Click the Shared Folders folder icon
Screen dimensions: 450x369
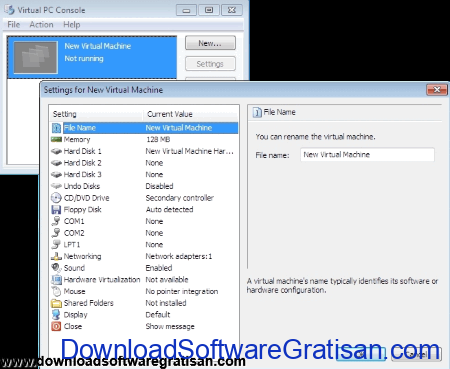click(x=56, y=303)
